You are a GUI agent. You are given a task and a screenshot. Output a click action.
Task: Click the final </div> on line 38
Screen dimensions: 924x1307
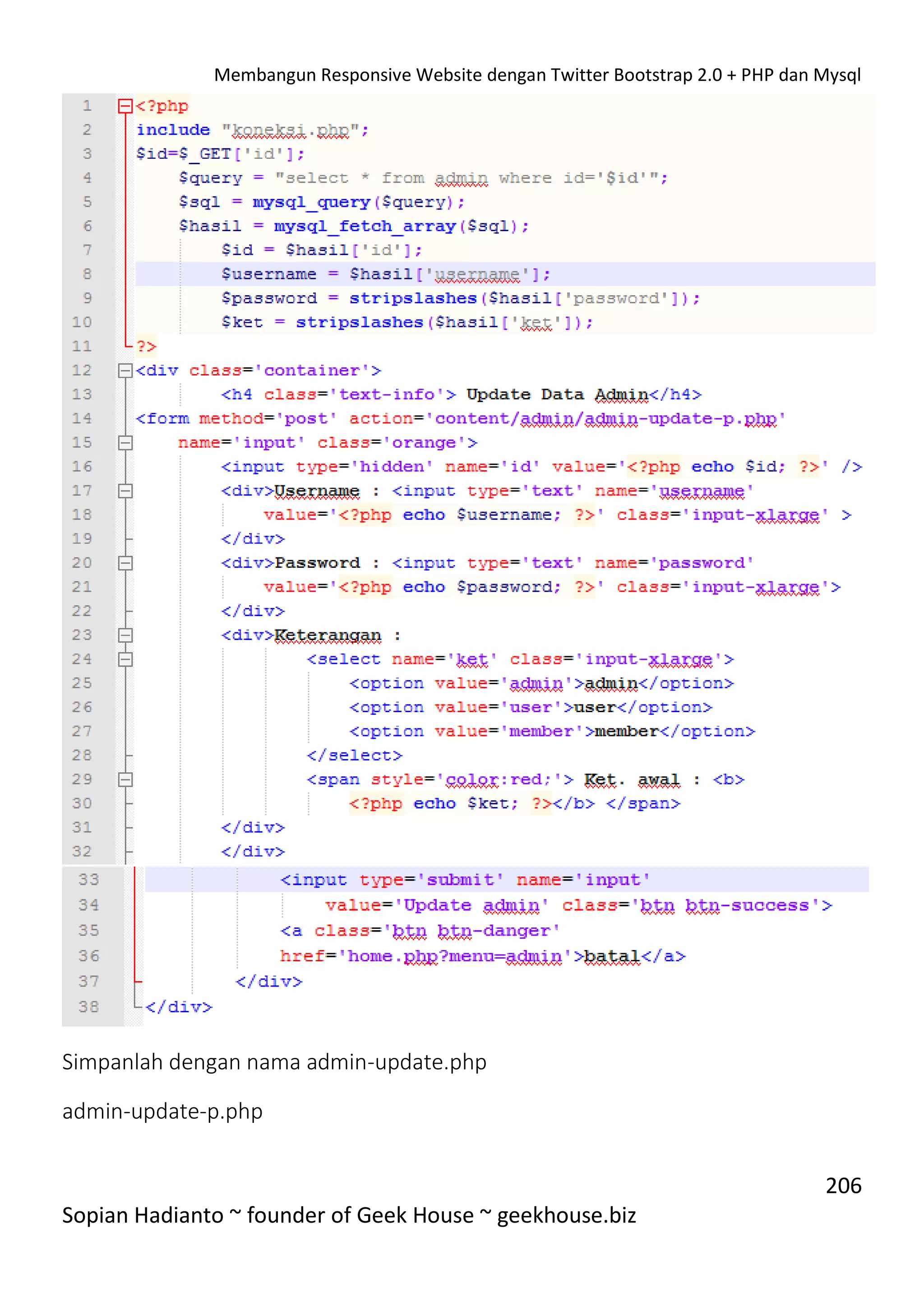coord(179,1007)
